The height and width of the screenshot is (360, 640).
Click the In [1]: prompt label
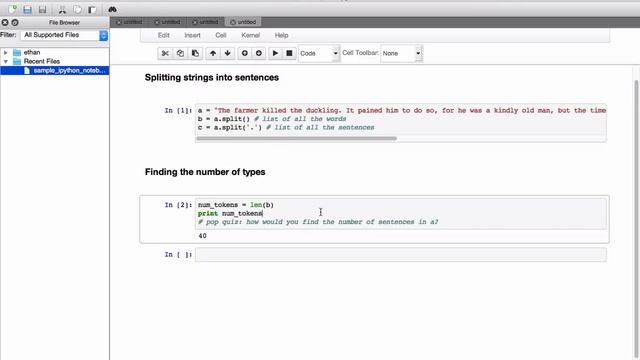point(178,110)
